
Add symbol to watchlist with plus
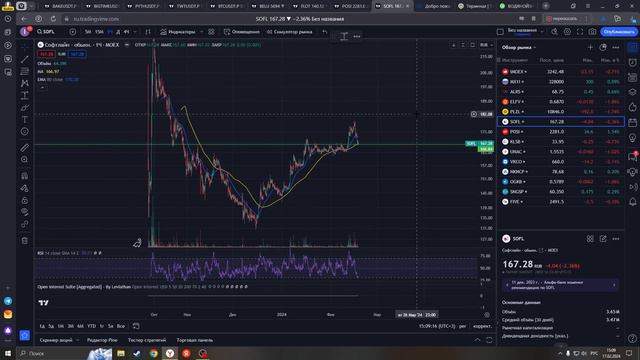tap(590, 47)
